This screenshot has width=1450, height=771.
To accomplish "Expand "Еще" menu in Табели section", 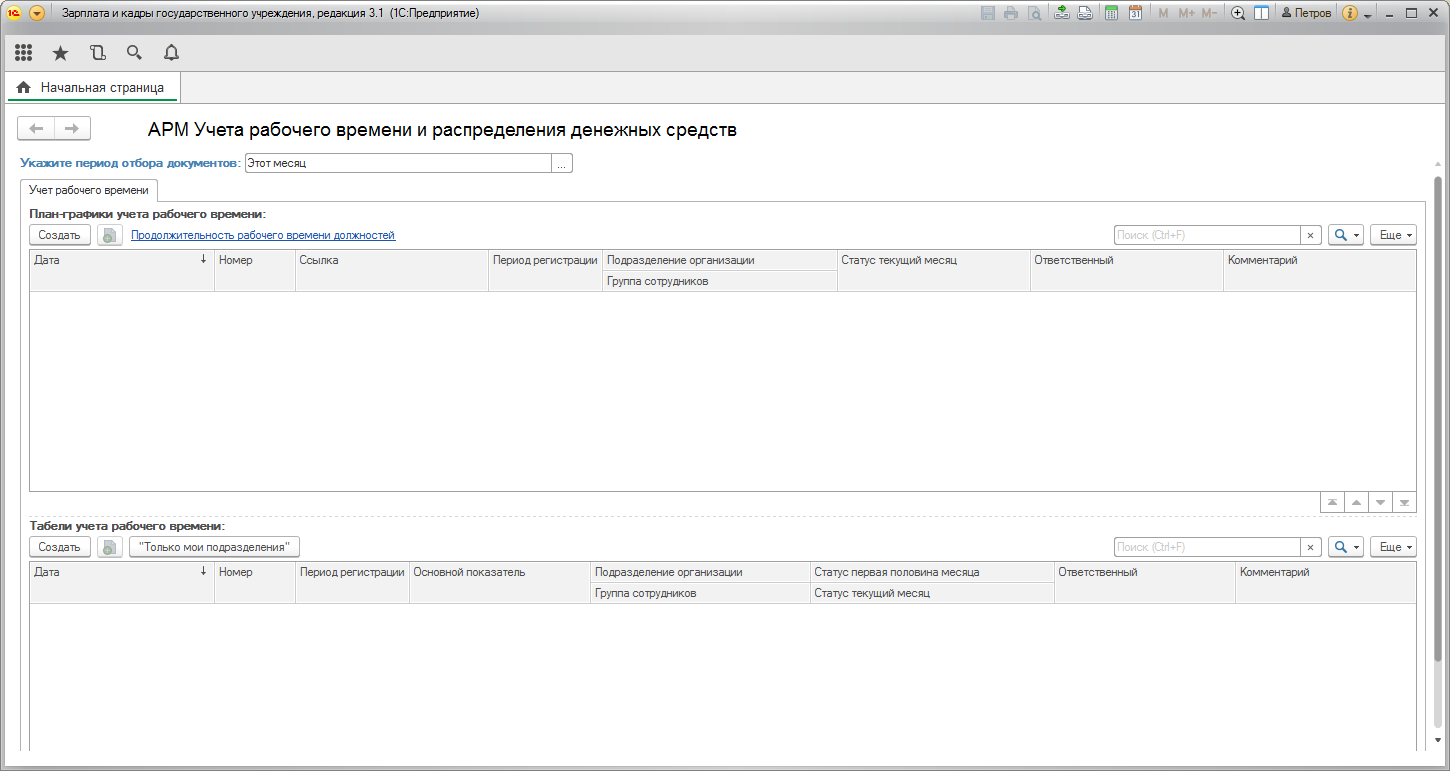I will 1393,547.
